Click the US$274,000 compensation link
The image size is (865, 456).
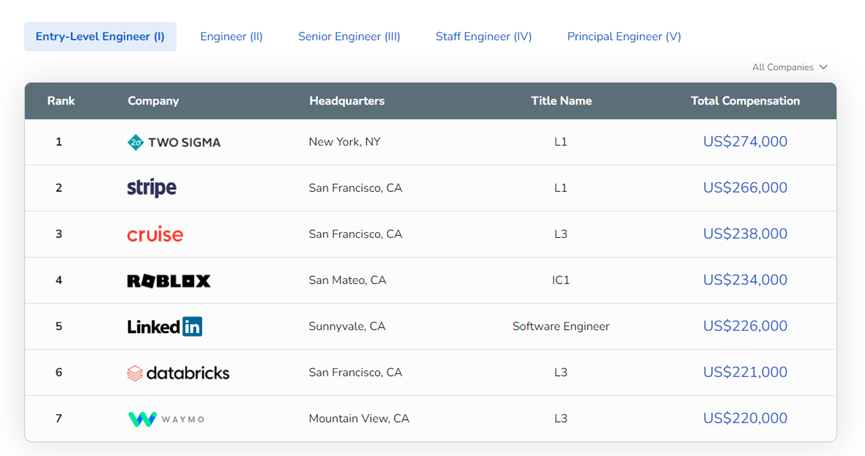point(745,142)
